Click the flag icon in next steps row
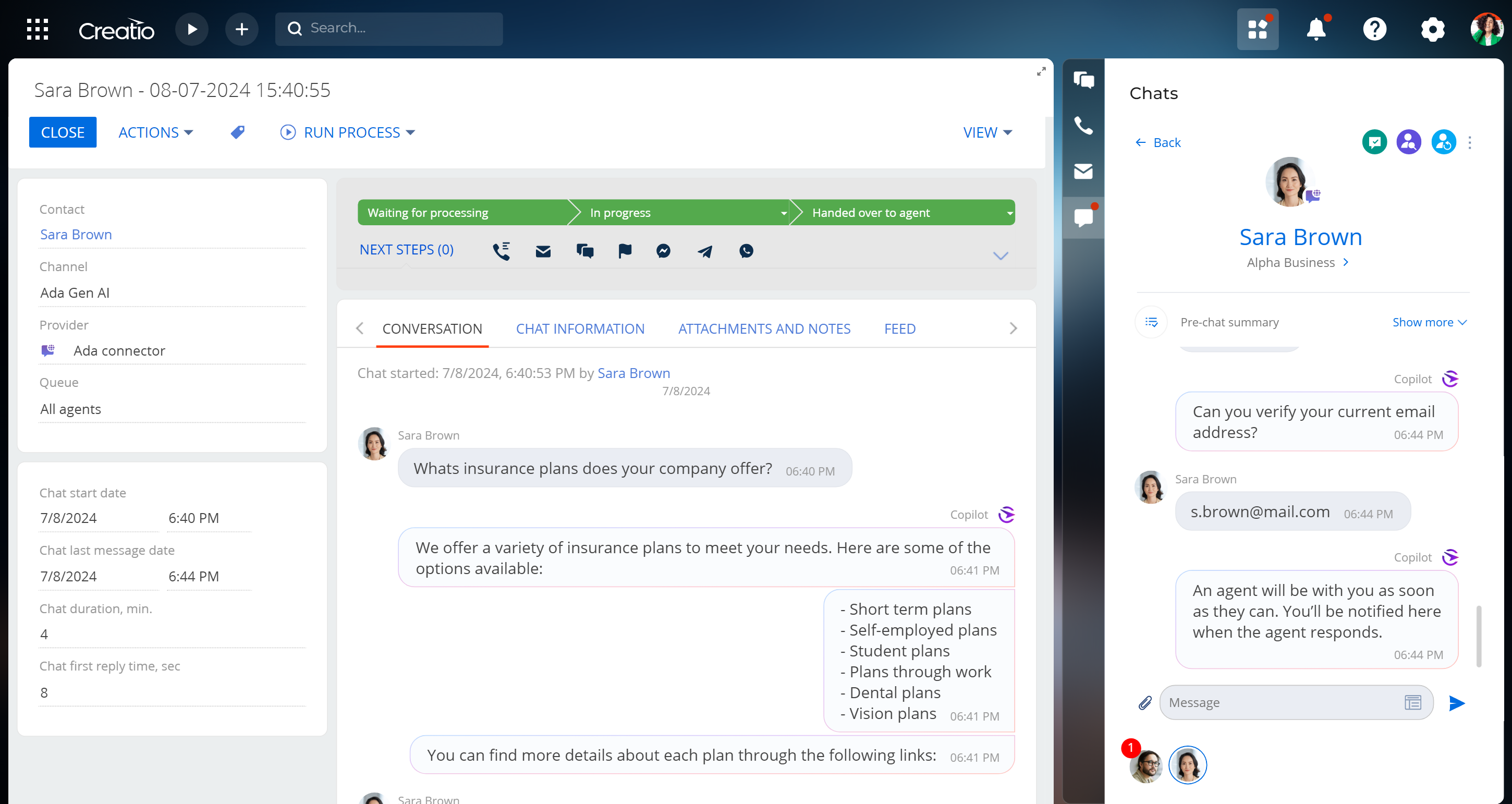This screenshot has width=1512, height=804. point(625,251)
